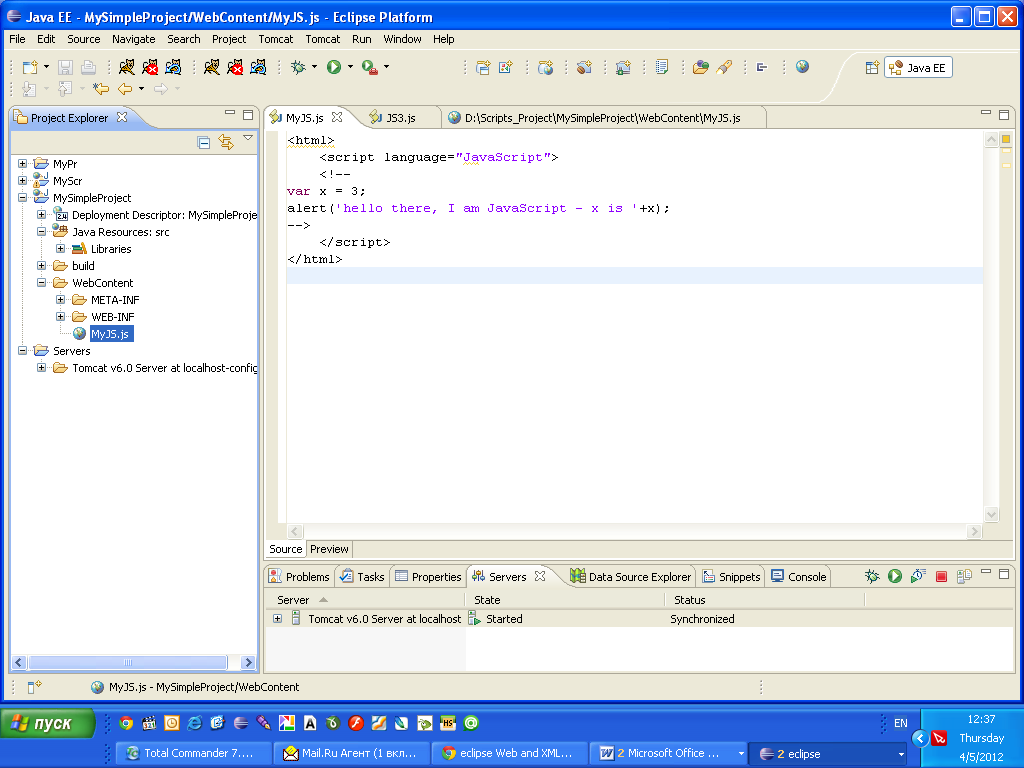The image size is (1024, 768).
Task: Click the Windows Start button labelled пуск
Action: click(48, 724)
